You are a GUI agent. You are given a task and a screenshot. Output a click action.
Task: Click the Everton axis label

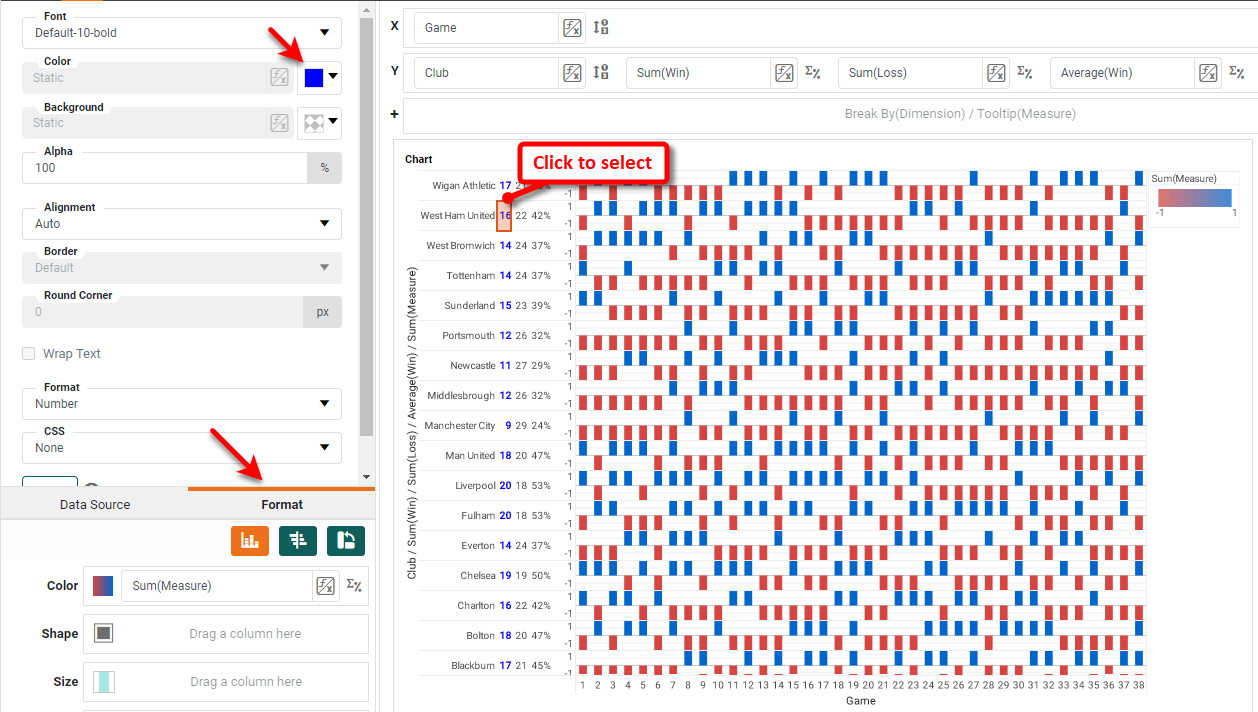479,546
